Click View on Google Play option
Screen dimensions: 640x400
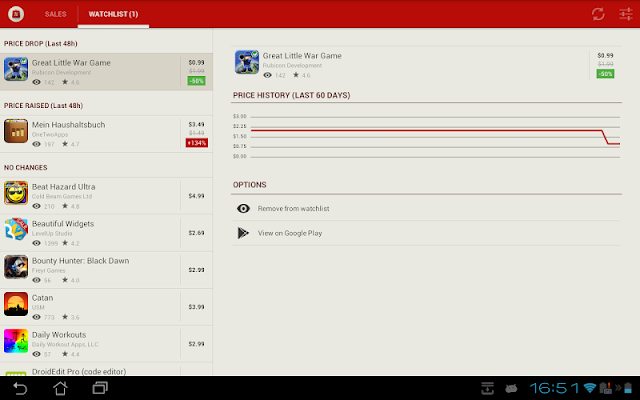(x=426, y=233)
